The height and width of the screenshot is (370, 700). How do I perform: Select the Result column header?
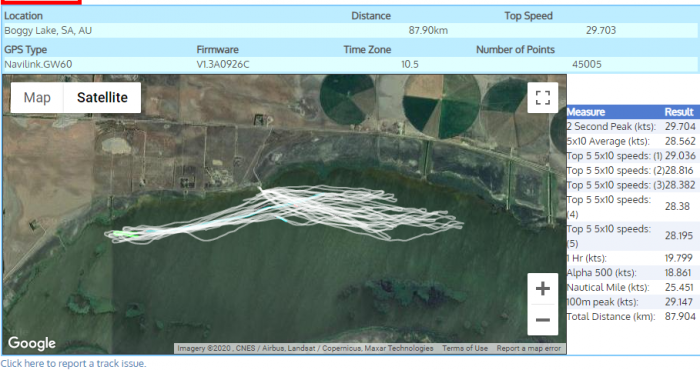tap(679, 112)
